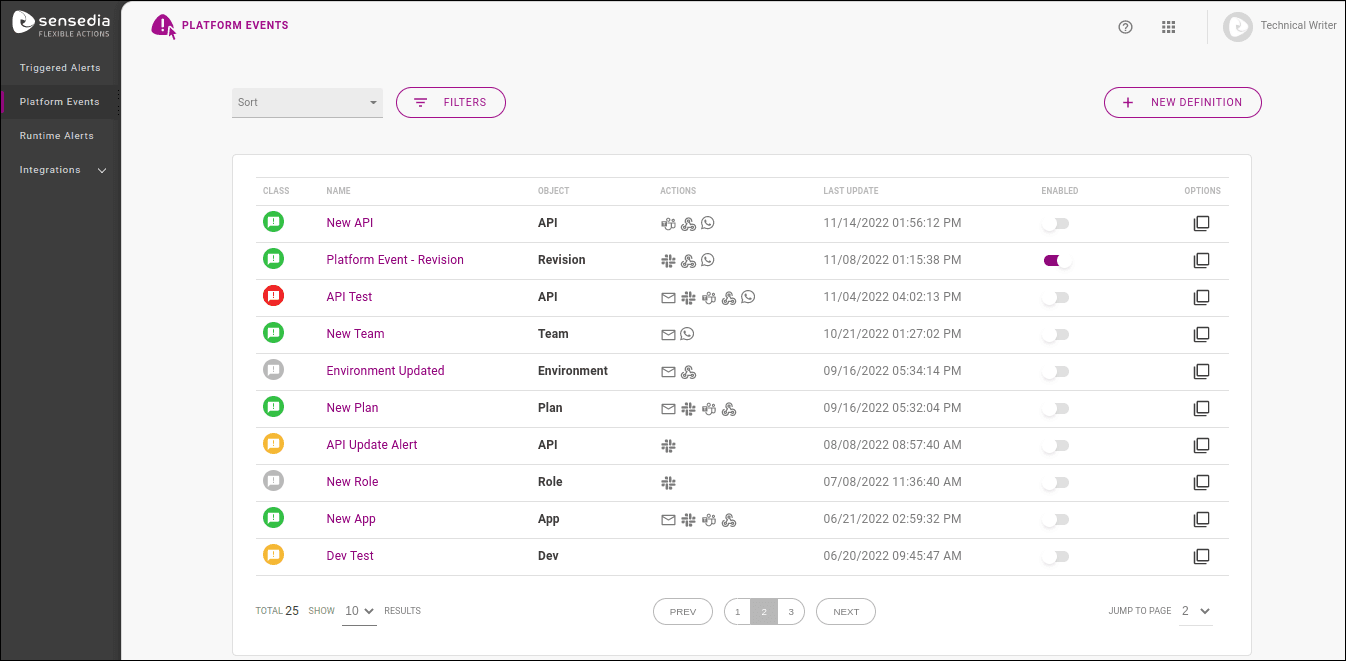Viewport: 1346px width, 661px height.
Task: Click the Microsoft Teams action icon for New API
Action: click(x=668, y=223)
